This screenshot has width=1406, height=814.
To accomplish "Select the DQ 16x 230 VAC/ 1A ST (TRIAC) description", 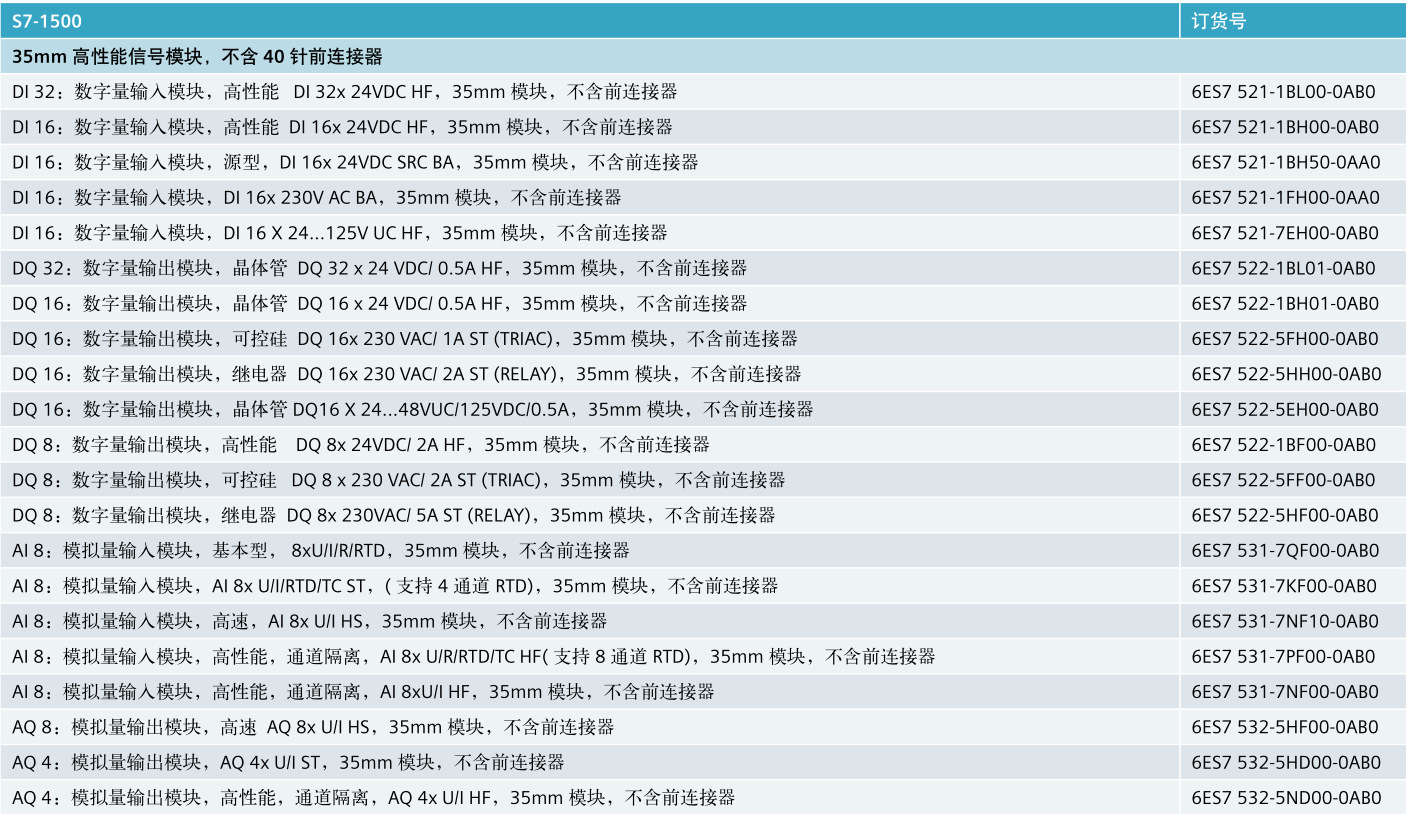I will coord(405,339).
